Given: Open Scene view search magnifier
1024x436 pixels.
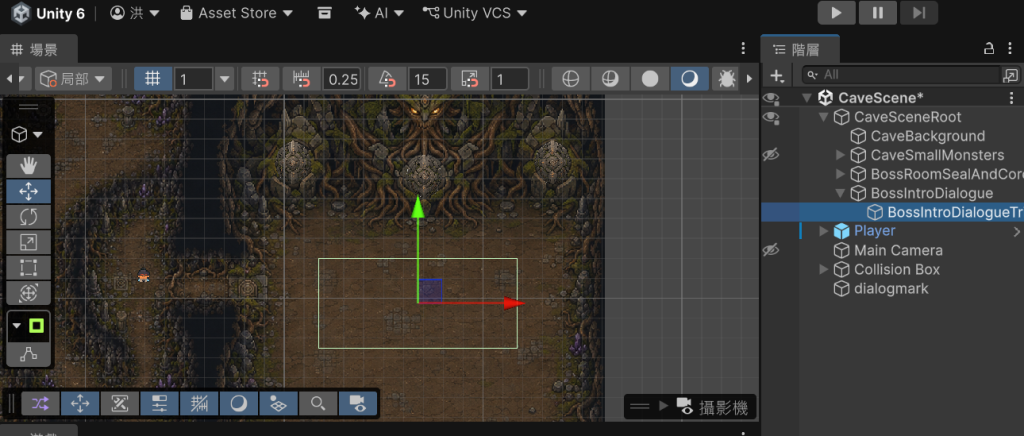Looking at the screenshot, I should 318,404.
